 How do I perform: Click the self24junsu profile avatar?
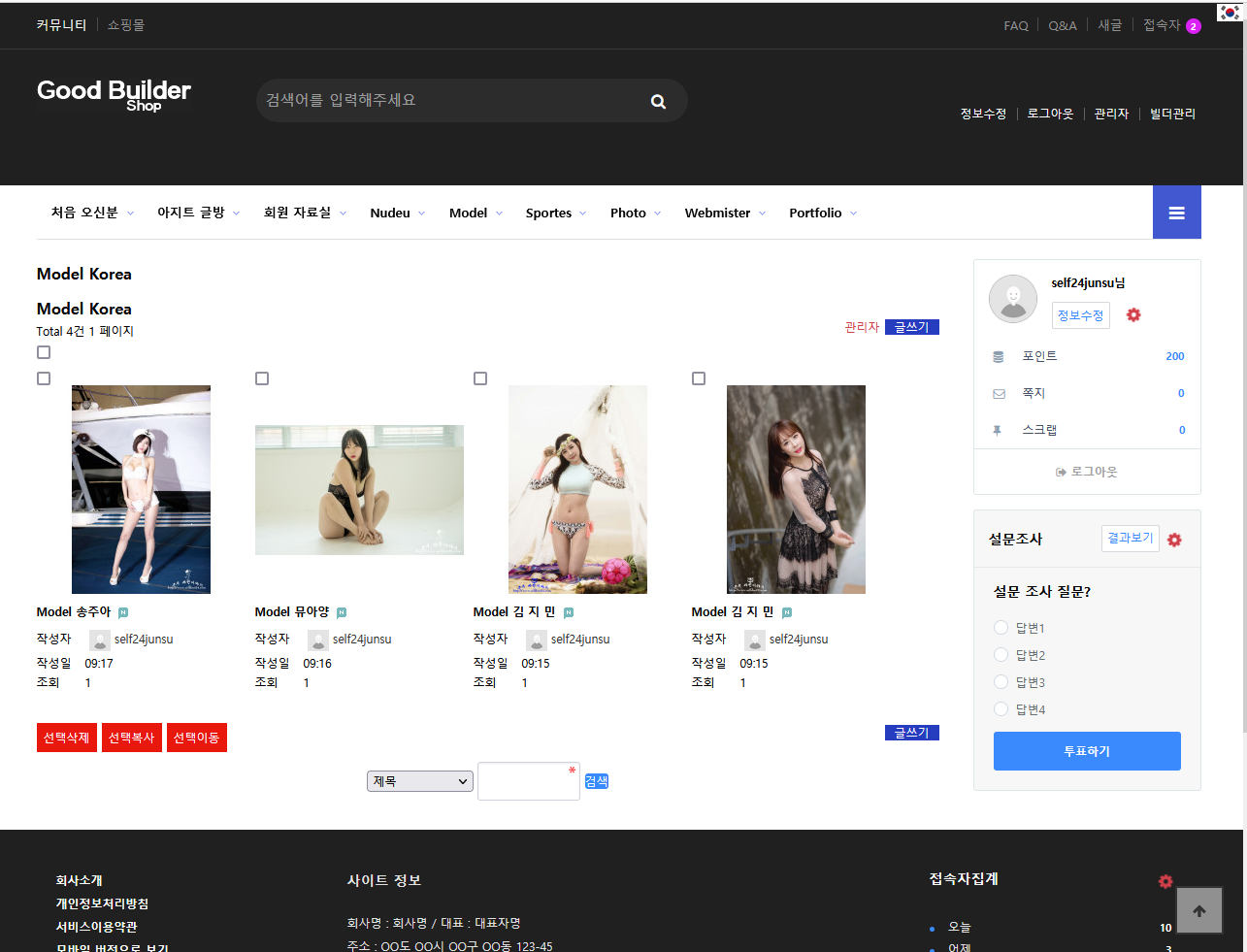(x=1012, y=299)
